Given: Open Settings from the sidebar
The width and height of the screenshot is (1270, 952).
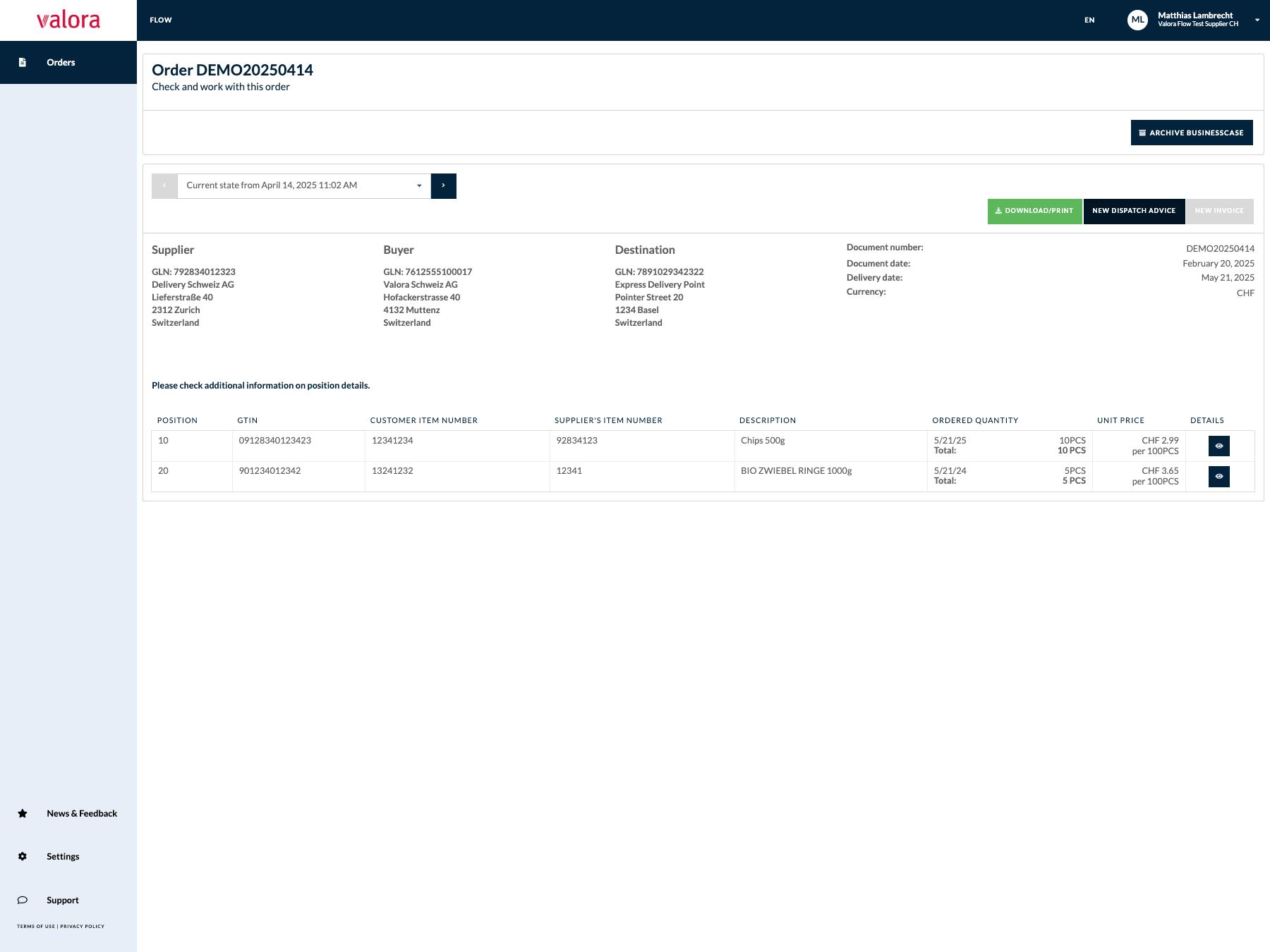Looking at the screenshot, I should click(x=63, y=856).
